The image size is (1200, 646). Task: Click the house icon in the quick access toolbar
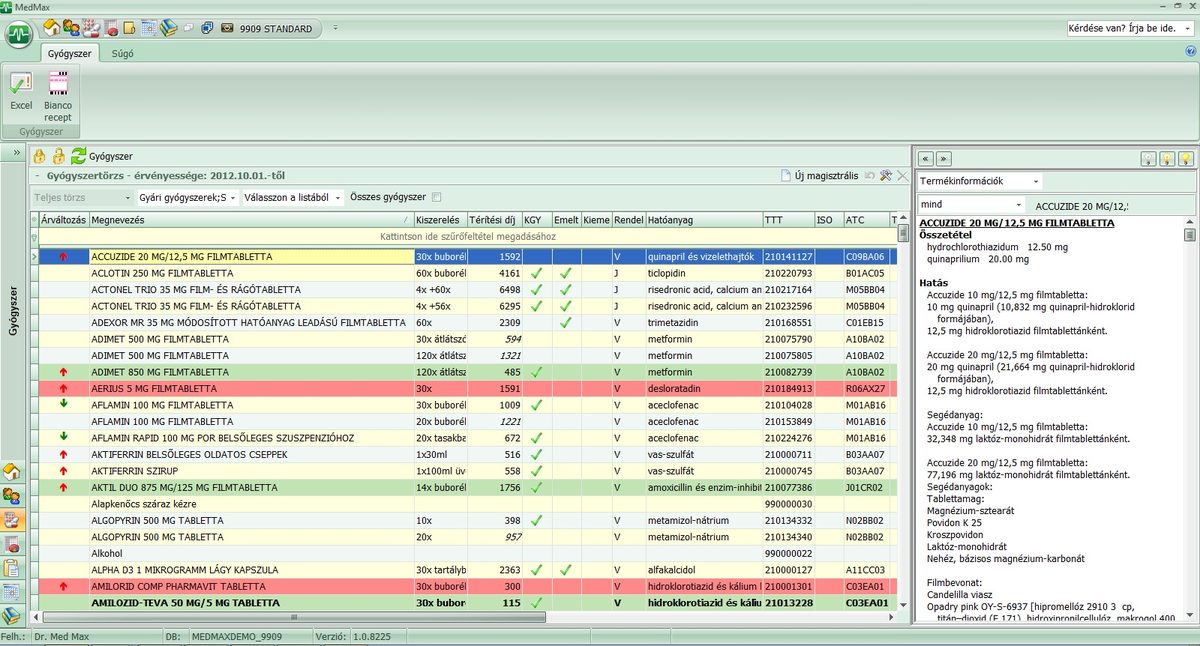pyautogui.click(x=51, y=28)
